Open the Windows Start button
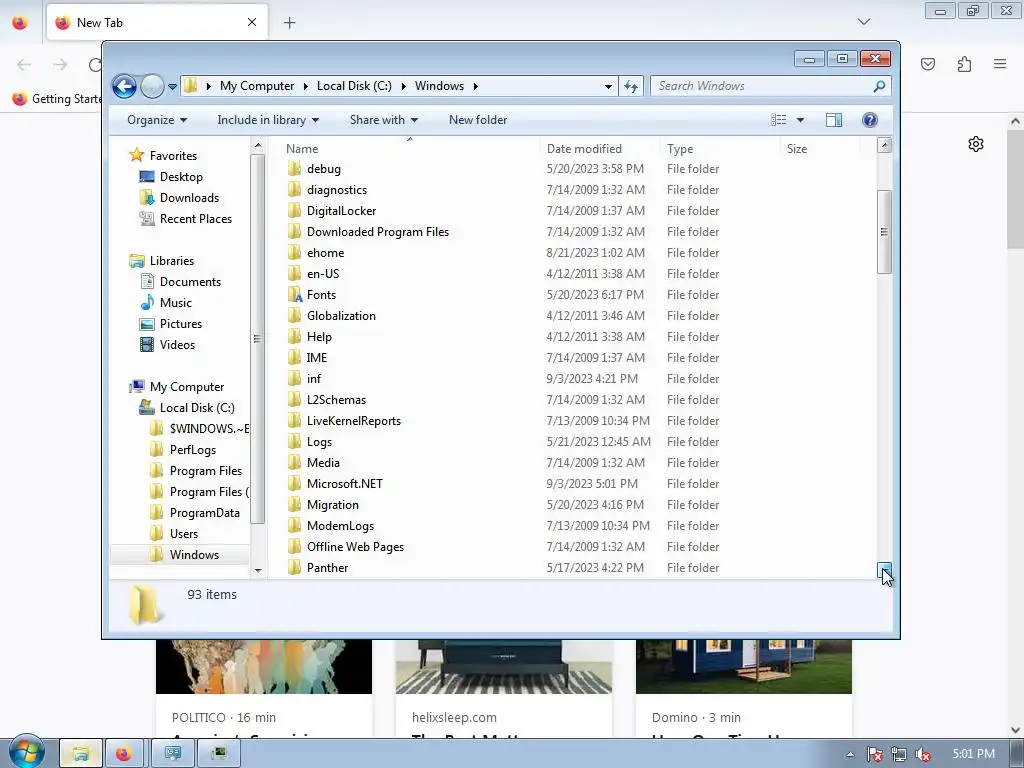This screenshot has width=1024, height=768. [27, 752]
